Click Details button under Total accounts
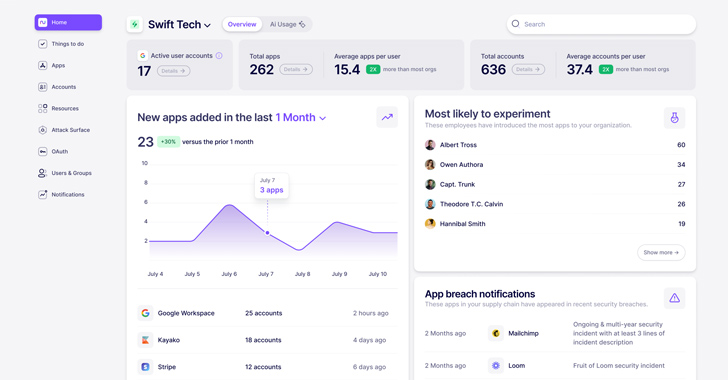 (x=528, y=70)
